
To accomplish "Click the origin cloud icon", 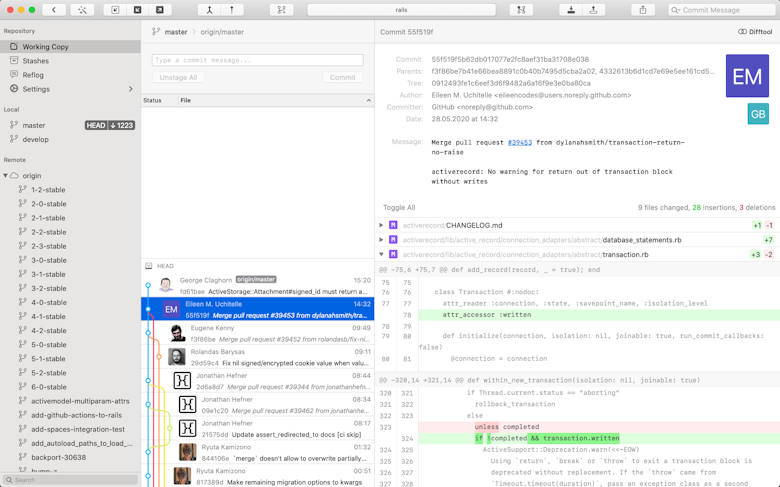I will (14, 176).
